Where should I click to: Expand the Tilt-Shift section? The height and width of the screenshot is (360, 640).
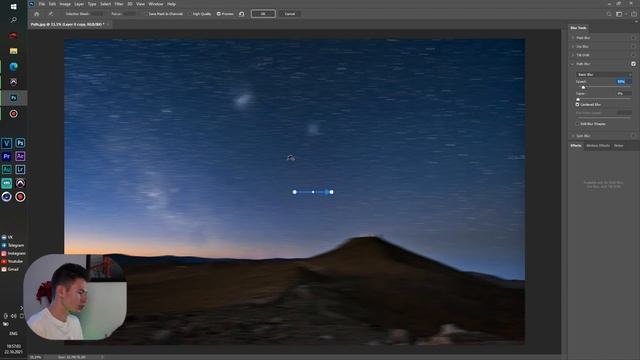[573, 55]
